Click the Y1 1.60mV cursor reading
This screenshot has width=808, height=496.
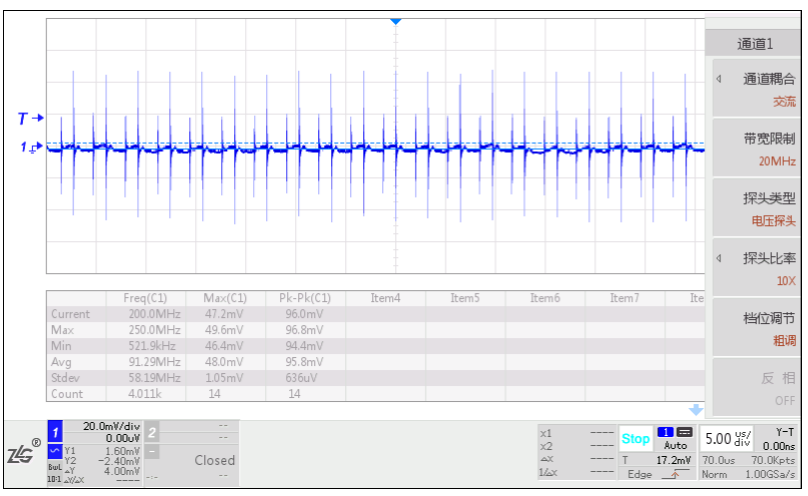tap(102, 451)
